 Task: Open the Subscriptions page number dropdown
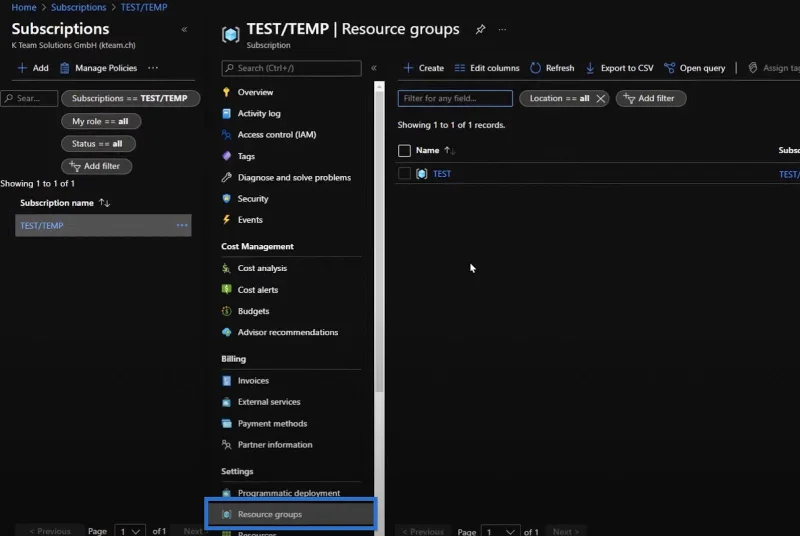coord(130,531)
